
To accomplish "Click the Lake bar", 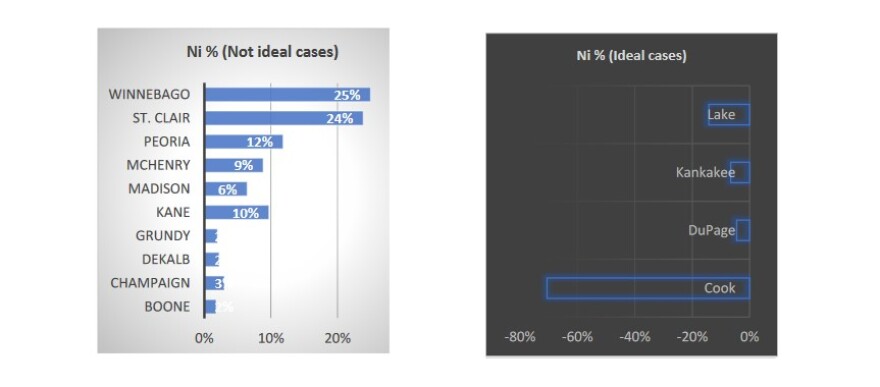I will coord(729,115).
